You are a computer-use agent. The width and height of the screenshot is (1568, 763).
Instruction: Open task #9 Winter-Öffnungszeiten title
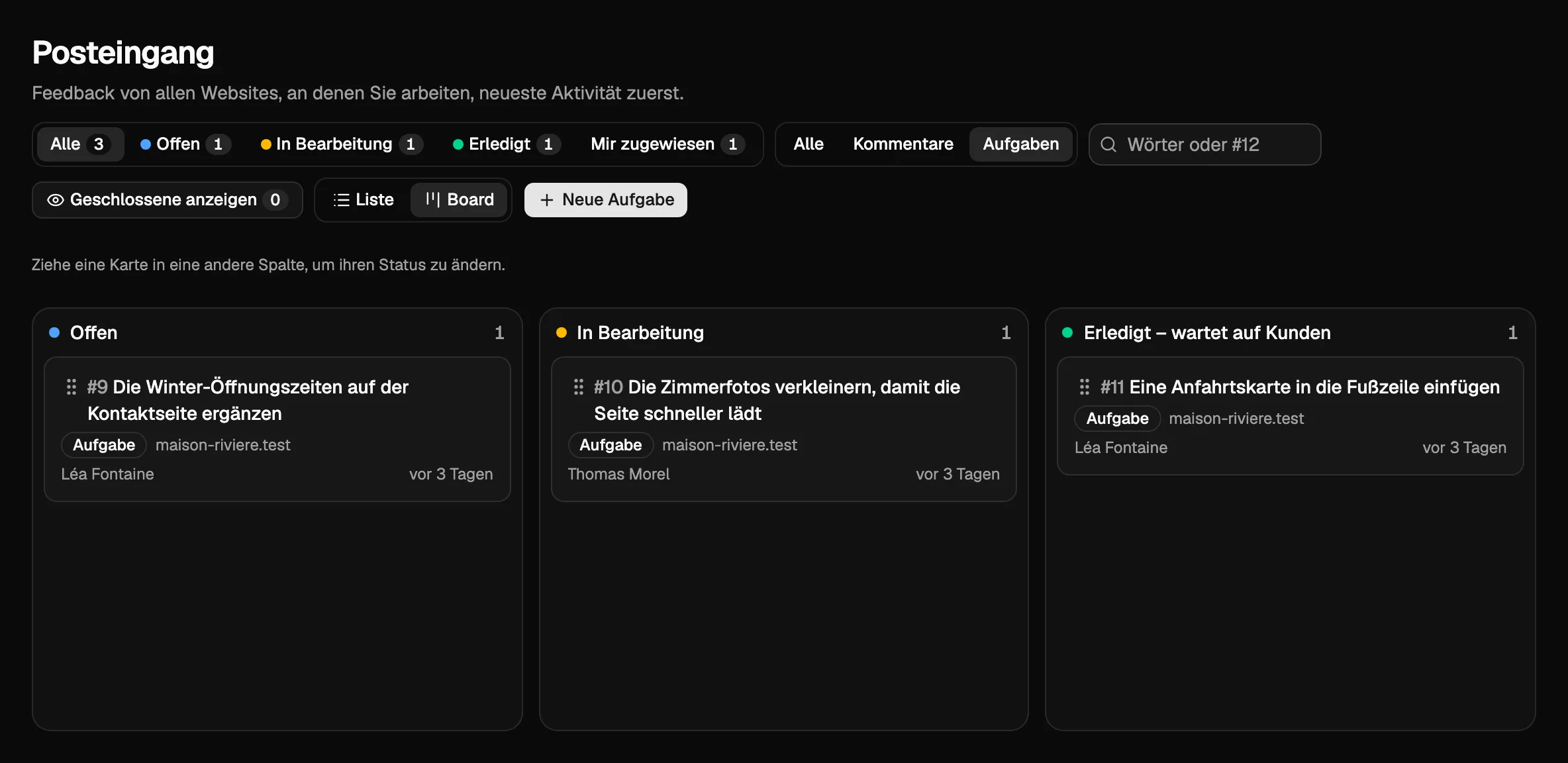(x=248, y=400)
